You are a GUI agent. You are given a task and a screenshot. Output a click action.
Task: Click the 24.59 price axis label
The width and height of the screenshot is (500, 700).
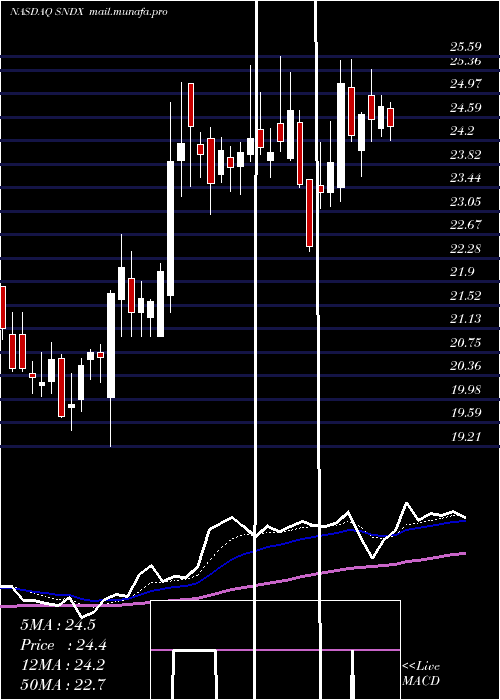[x=465, y=108]
